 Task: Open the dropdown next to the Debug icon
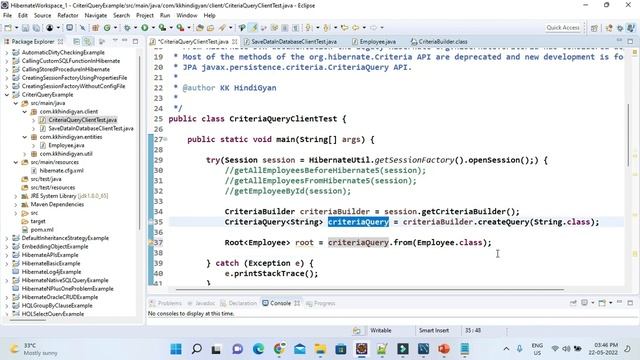136,28
